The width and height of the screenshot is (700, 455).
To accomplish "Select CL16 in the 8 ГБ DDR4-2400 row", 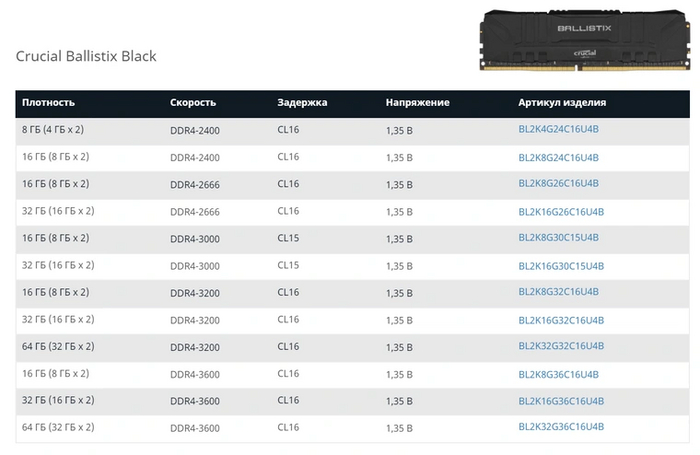I will pos(288,130).
